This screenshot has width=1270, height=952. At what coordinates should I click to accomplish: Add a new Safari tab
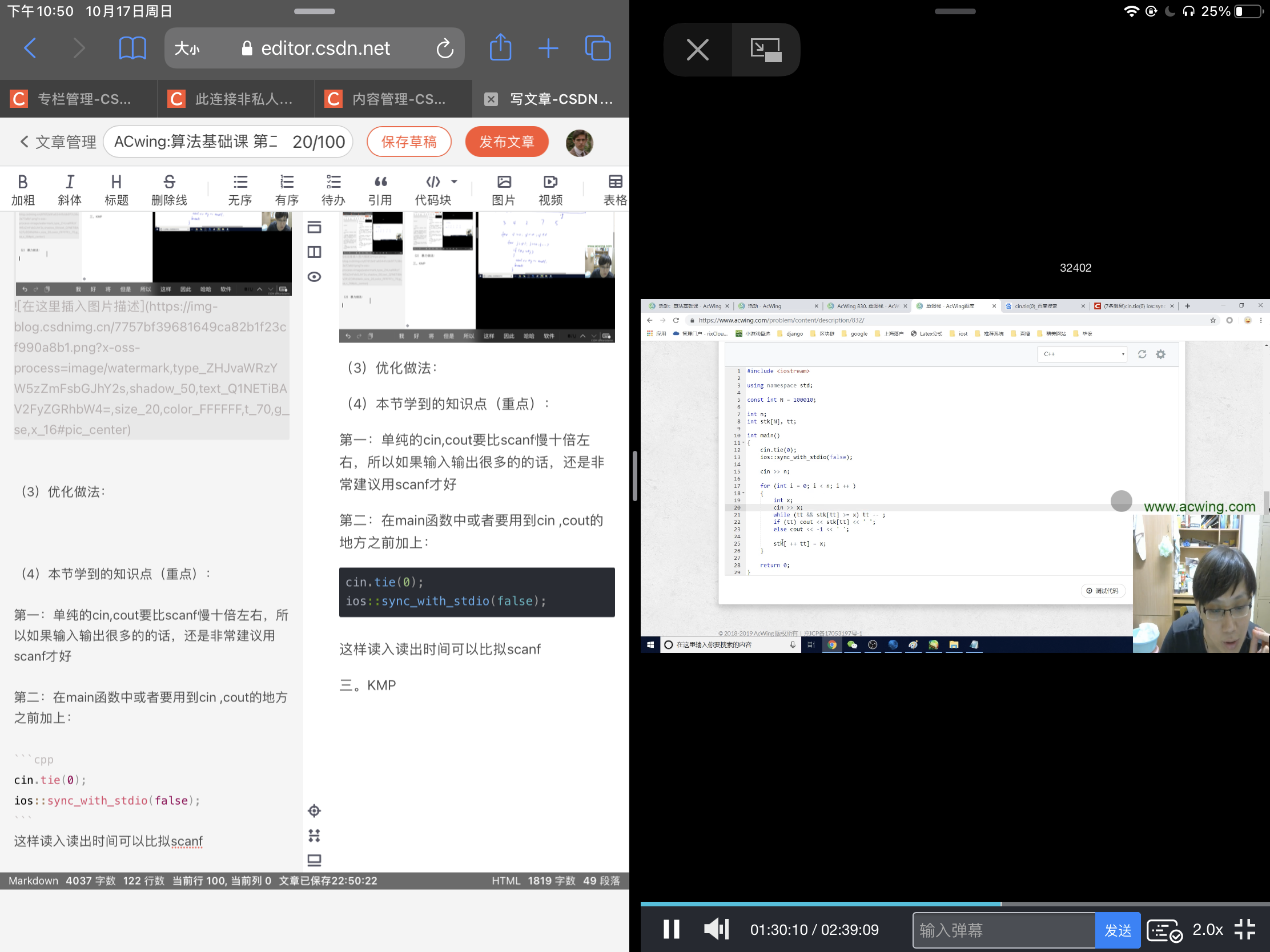tap(548, 48)
